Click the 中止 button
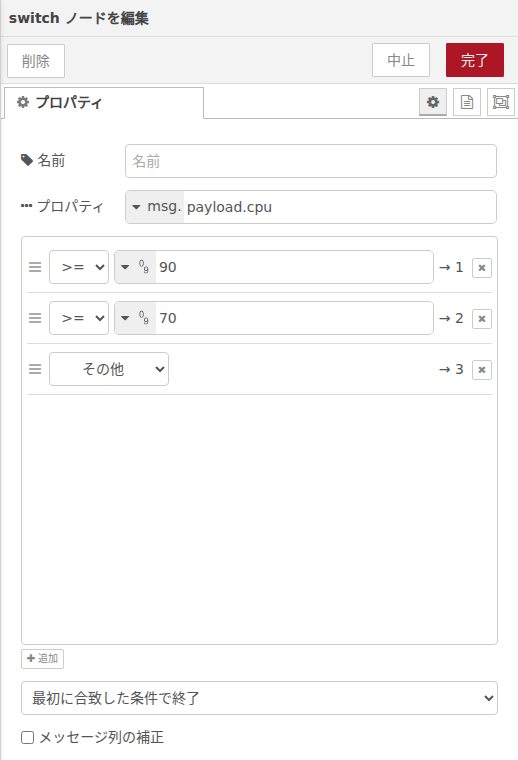 click(401, 60)
